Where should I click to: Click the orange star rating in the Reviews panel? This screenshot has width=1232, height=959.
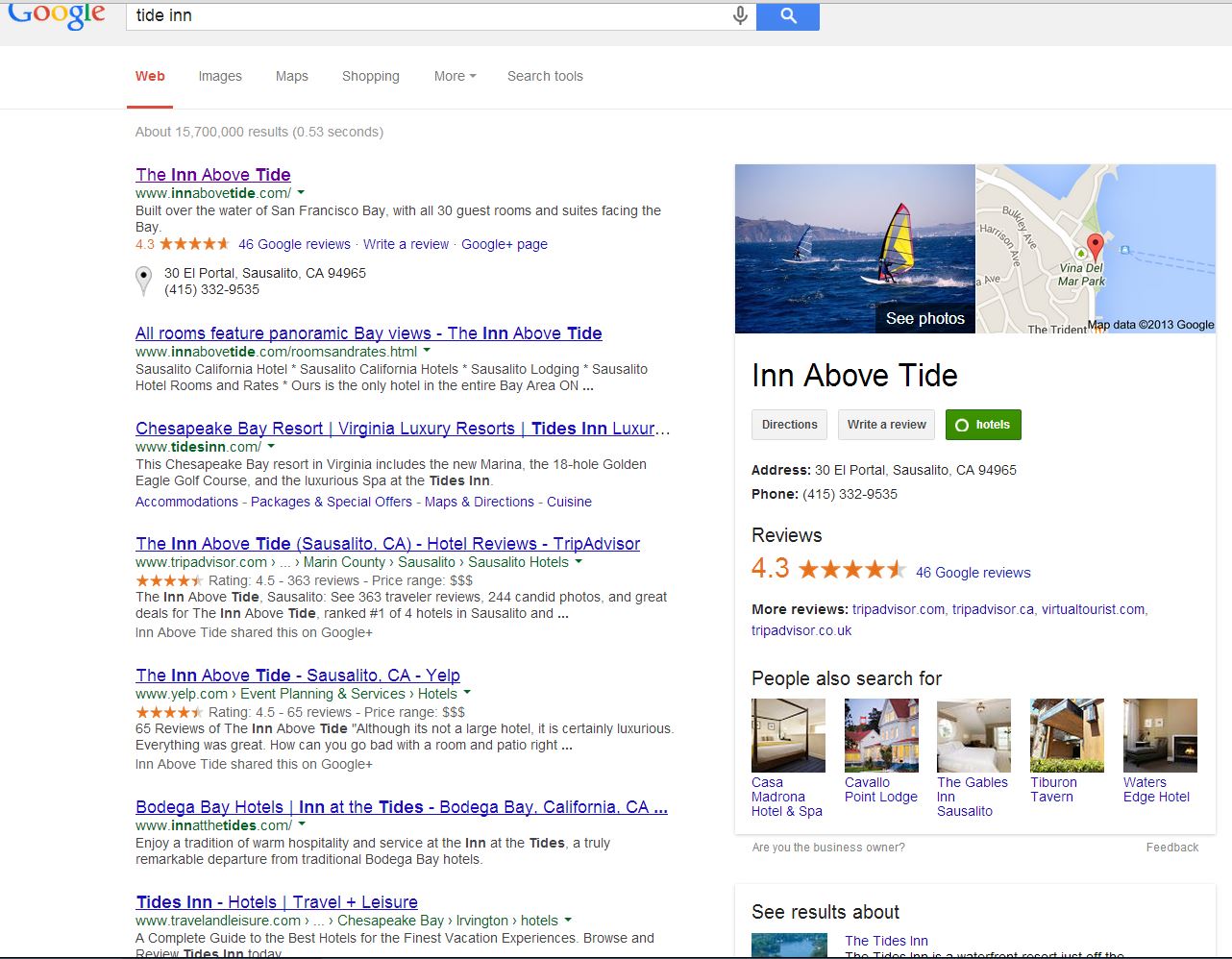pos(851,570)
